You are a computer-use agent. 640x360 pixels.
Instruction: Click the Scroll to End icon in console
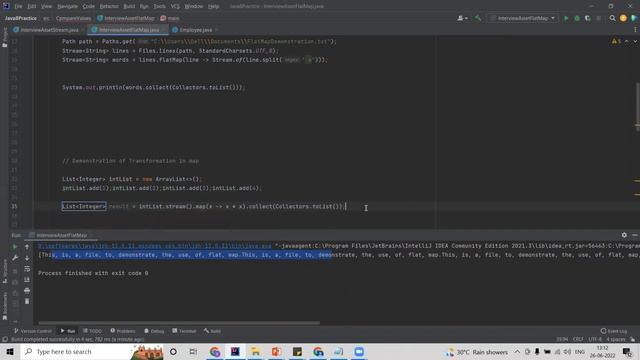27,280
